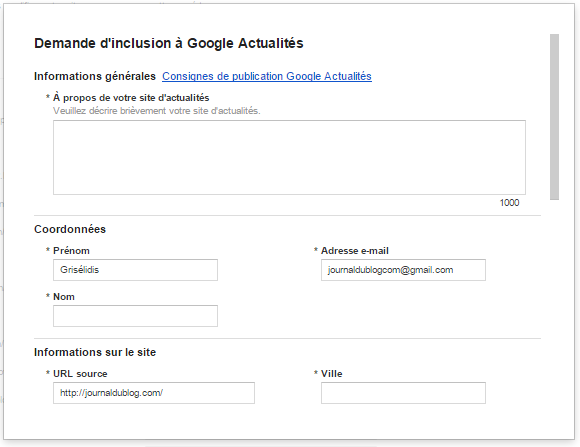
Task: Open Consignes de publication Google Actualités link
Action: 267,76
